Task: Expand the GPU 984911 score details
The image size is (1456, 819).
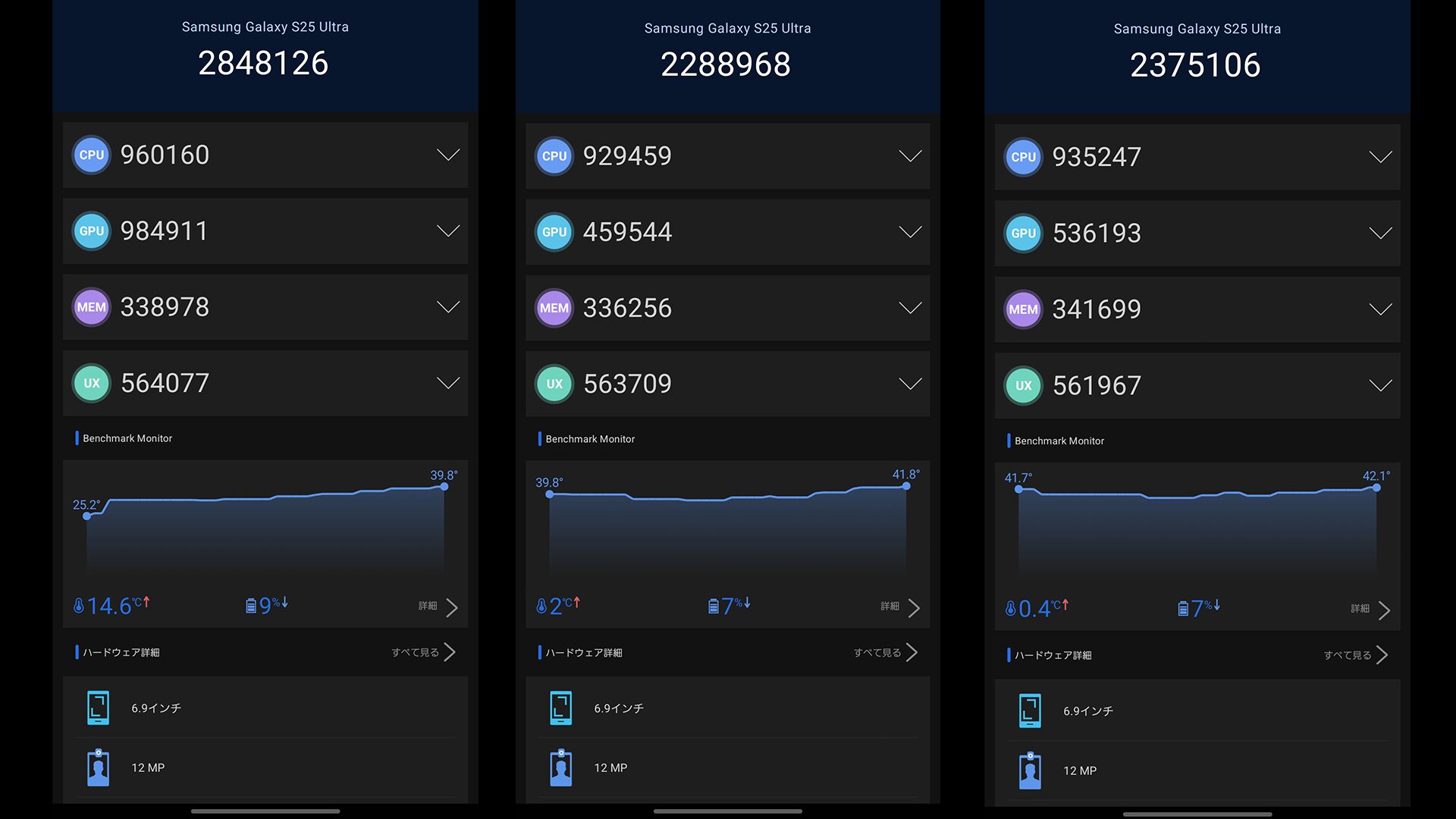Action: coord(448,231)
